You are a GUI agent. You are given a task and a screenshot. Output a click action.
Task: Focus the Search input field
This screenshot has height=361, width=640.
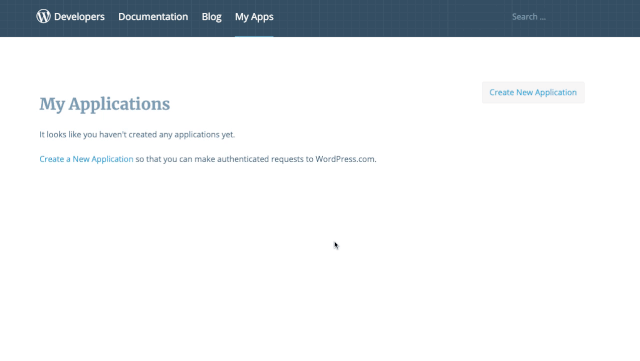tap(547, 17)
